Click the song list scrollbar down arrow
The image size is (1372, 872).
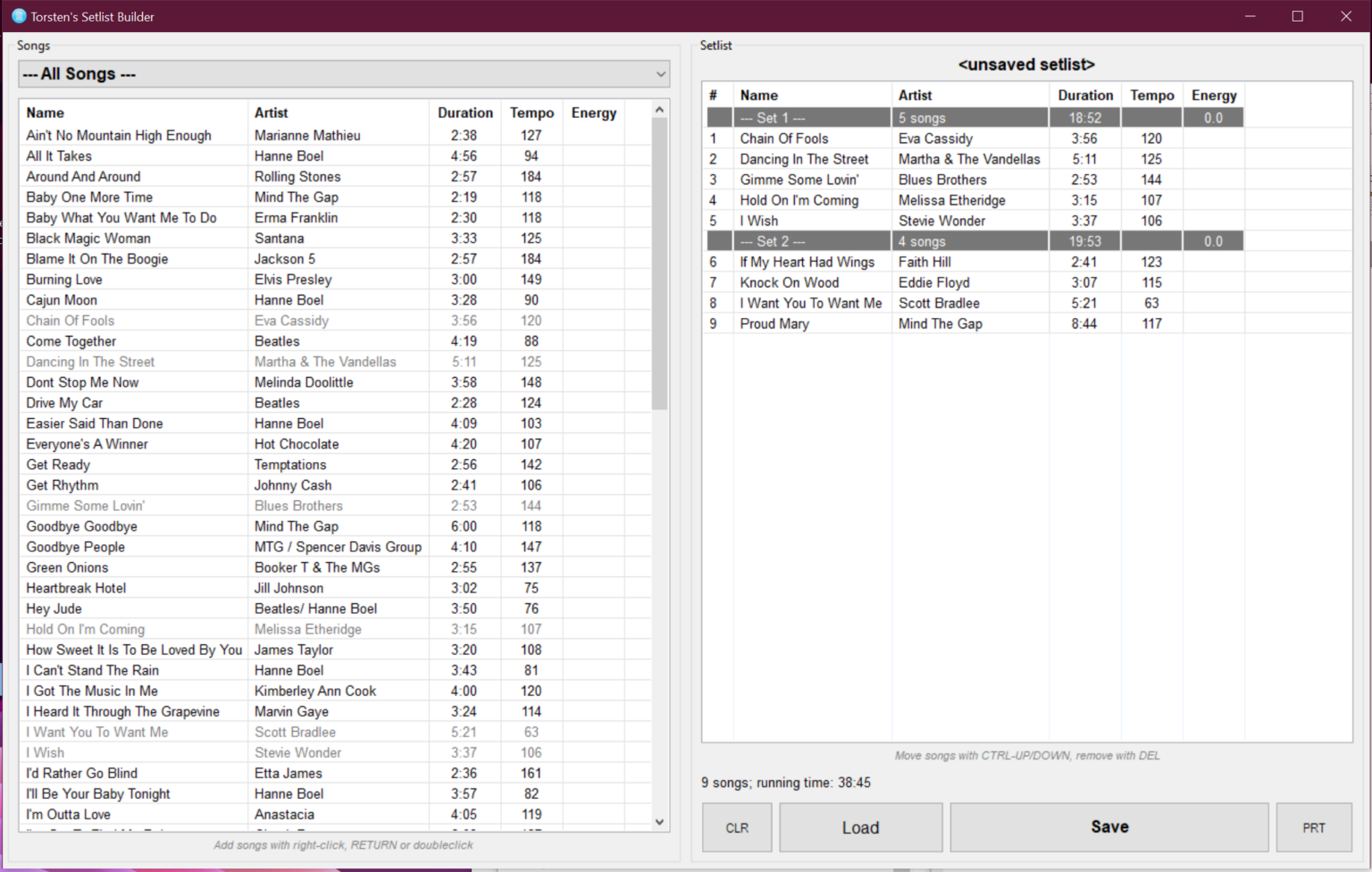[x=659, y=821]
